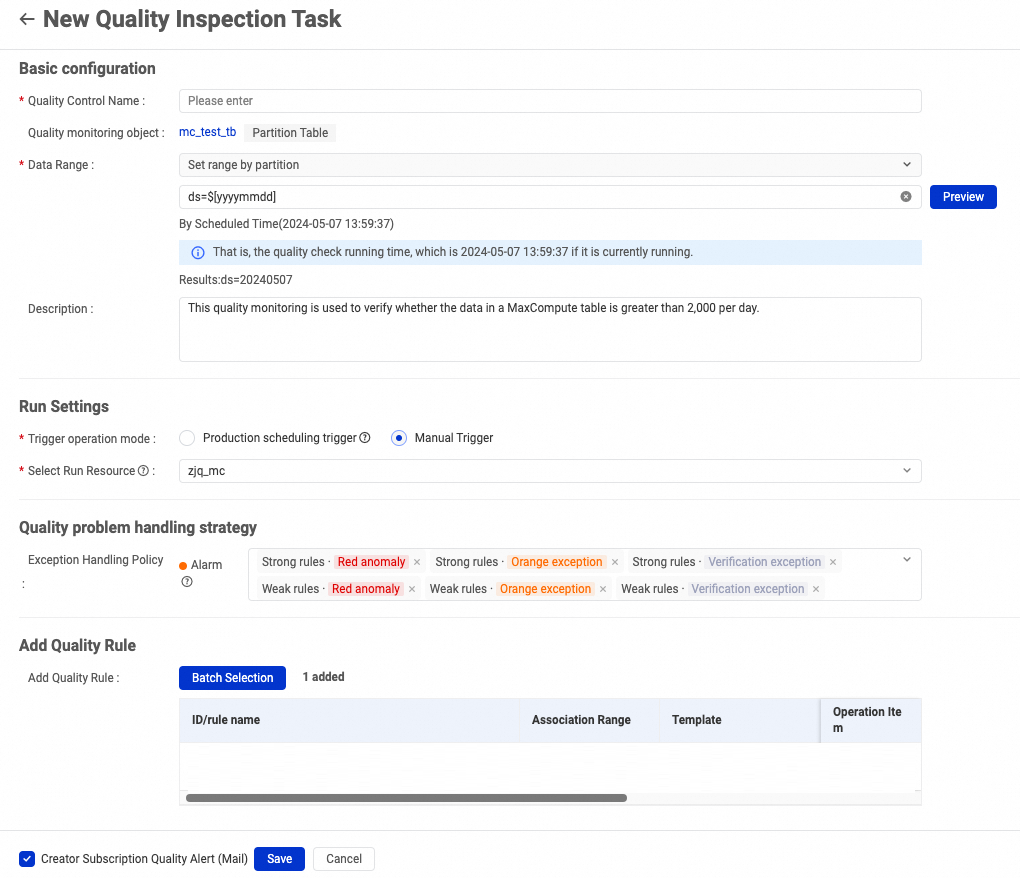Open the mc_test_tb table link
1020x878 pixels.
[x=207, y=132]
